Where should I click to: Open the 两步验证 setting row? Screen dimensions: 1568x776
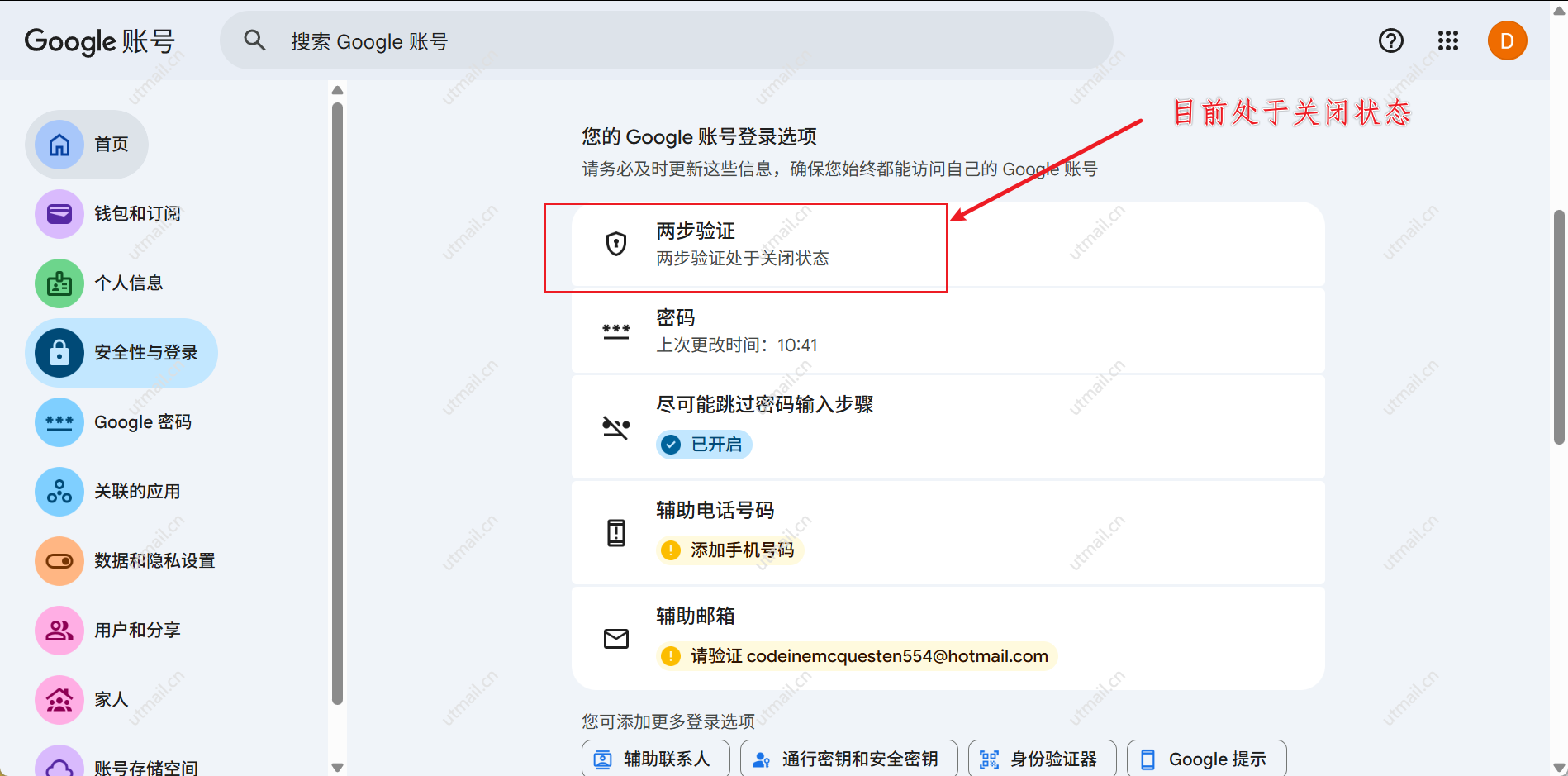pos(948,245)
